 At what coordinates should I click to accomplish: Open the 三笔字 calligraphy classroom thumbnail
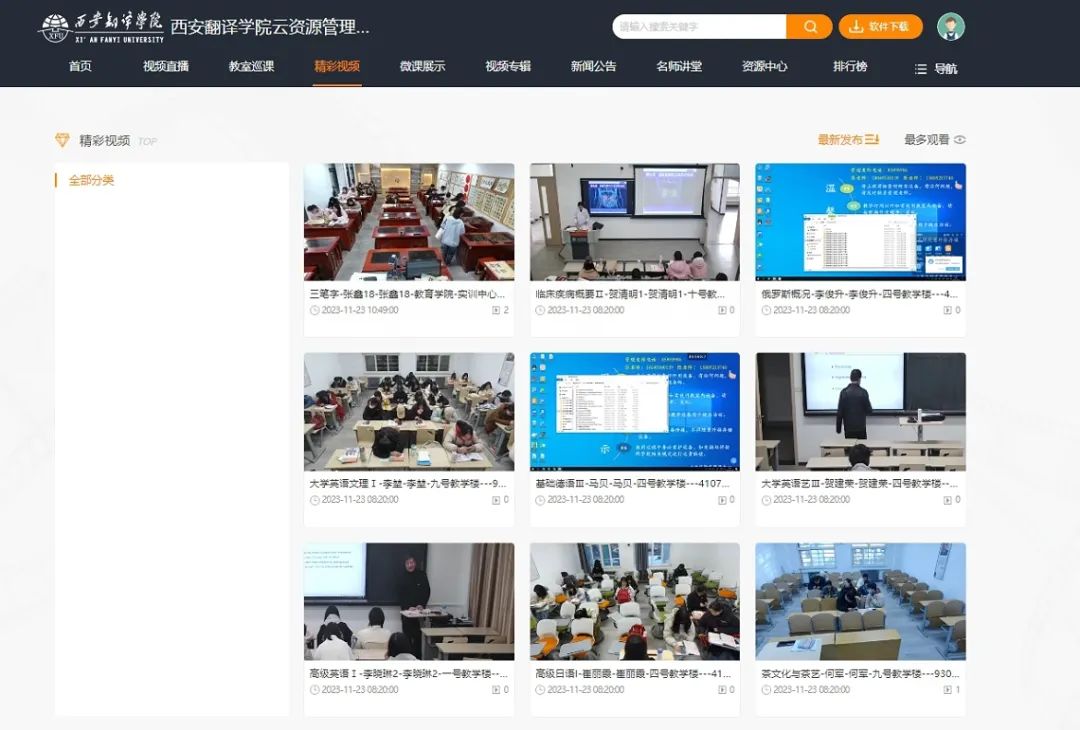409,222
